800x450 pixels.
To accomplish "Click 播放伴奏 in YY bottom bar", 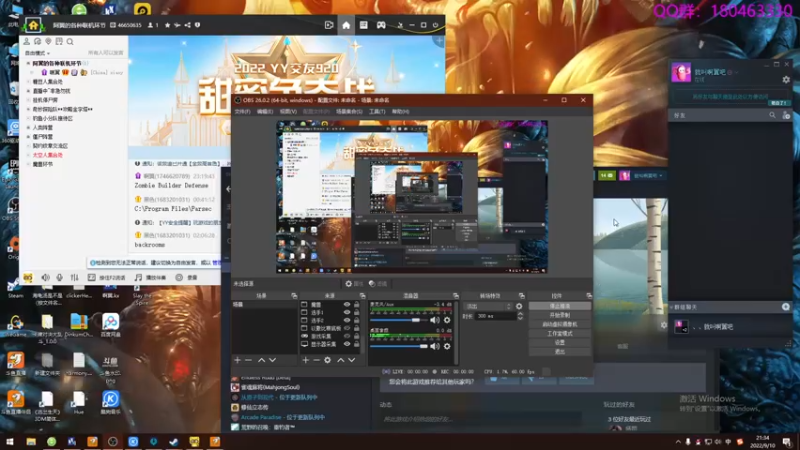I will (151, 278).
